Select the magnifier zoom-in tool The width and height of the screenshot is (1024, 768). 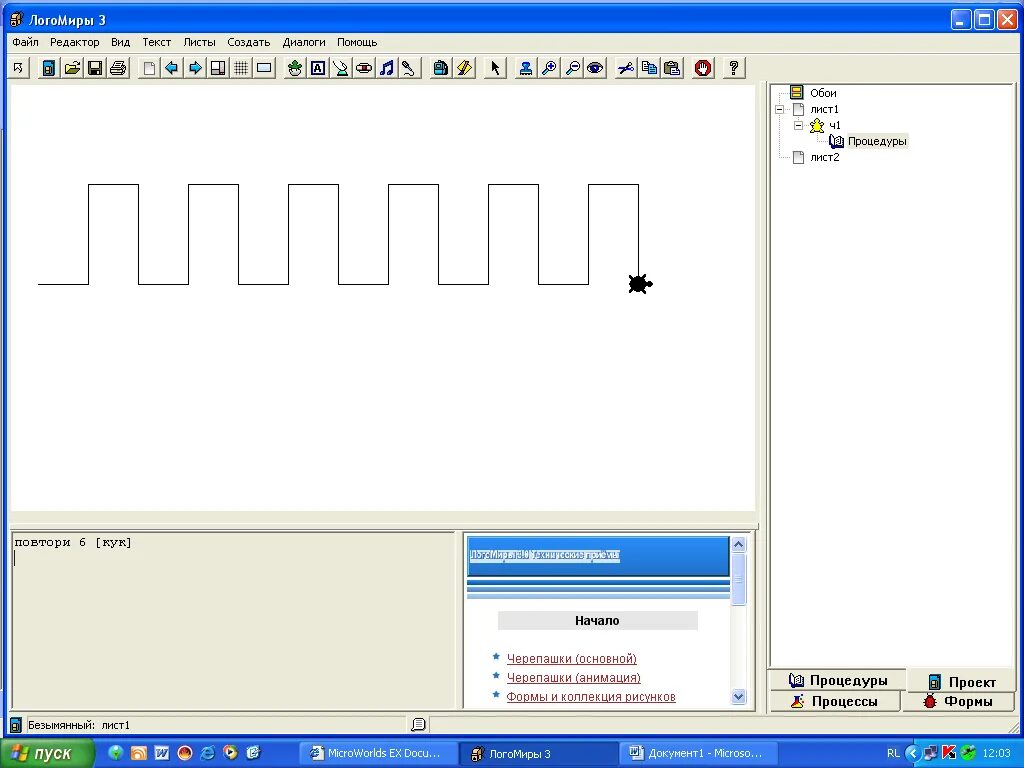(549, 68)
